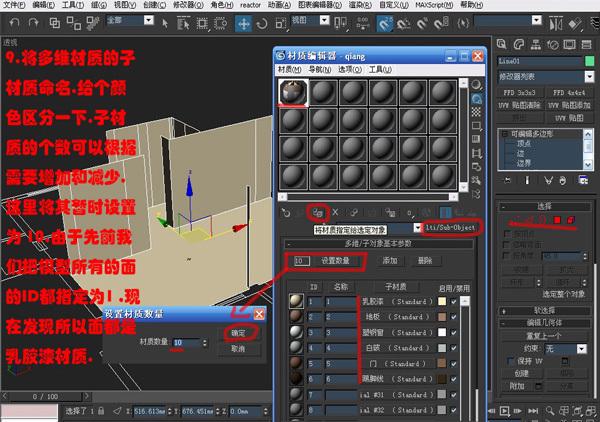Viewport: 600px width, 422px height.
Task: Open the Utilities command panel tab
Action: click(x=587, y=44)
